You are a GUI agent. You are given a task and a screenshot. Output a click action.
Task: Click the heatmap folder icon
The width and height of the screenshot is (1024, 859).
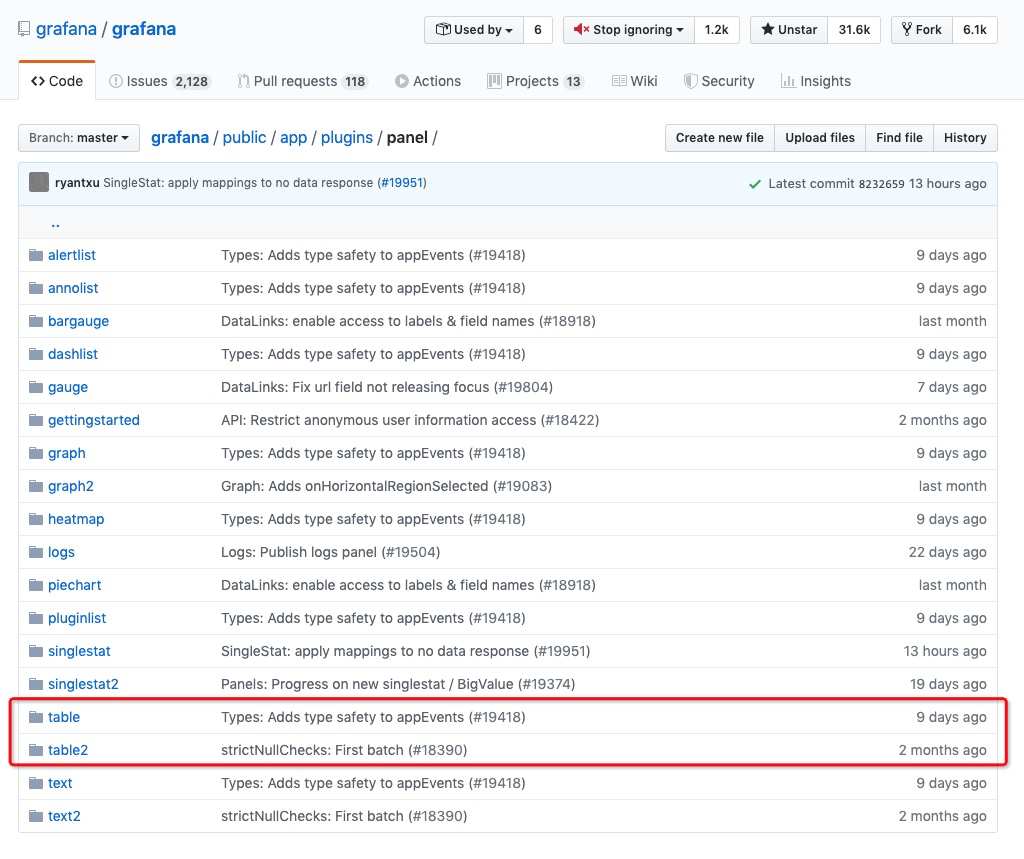coord(36,519)
